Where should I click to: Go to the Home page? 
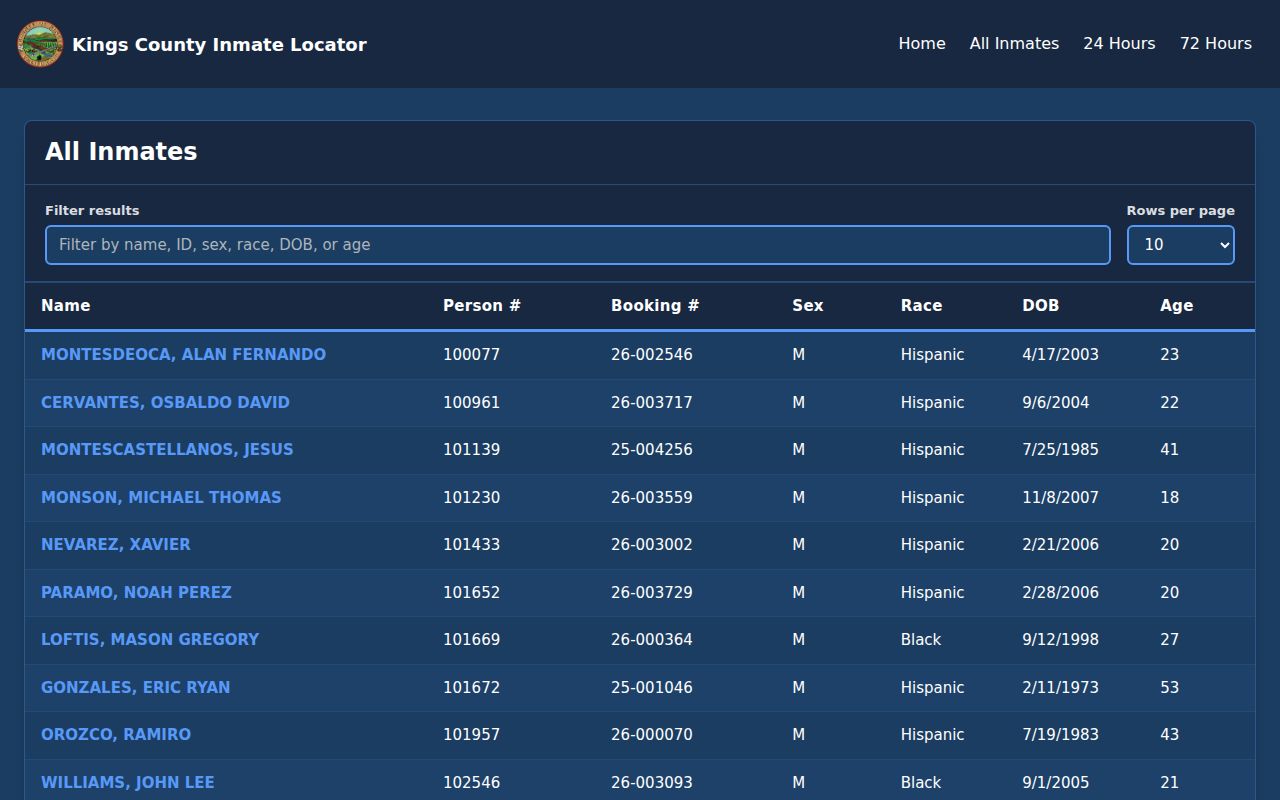[x=922, y=43]
